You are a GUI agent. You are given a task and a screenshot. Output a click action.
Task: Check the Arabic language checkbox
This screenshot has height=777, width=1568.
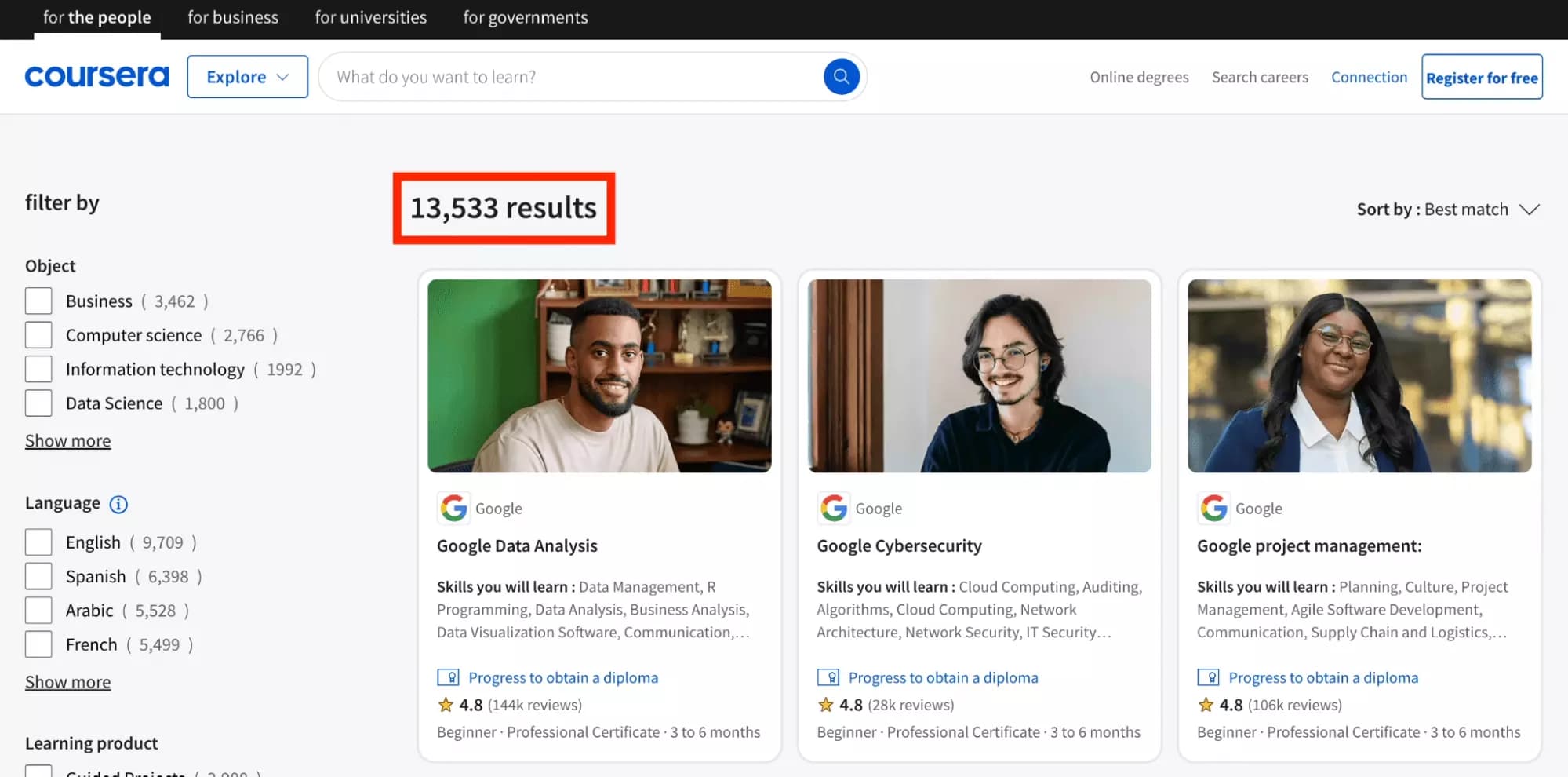(38, 611)
